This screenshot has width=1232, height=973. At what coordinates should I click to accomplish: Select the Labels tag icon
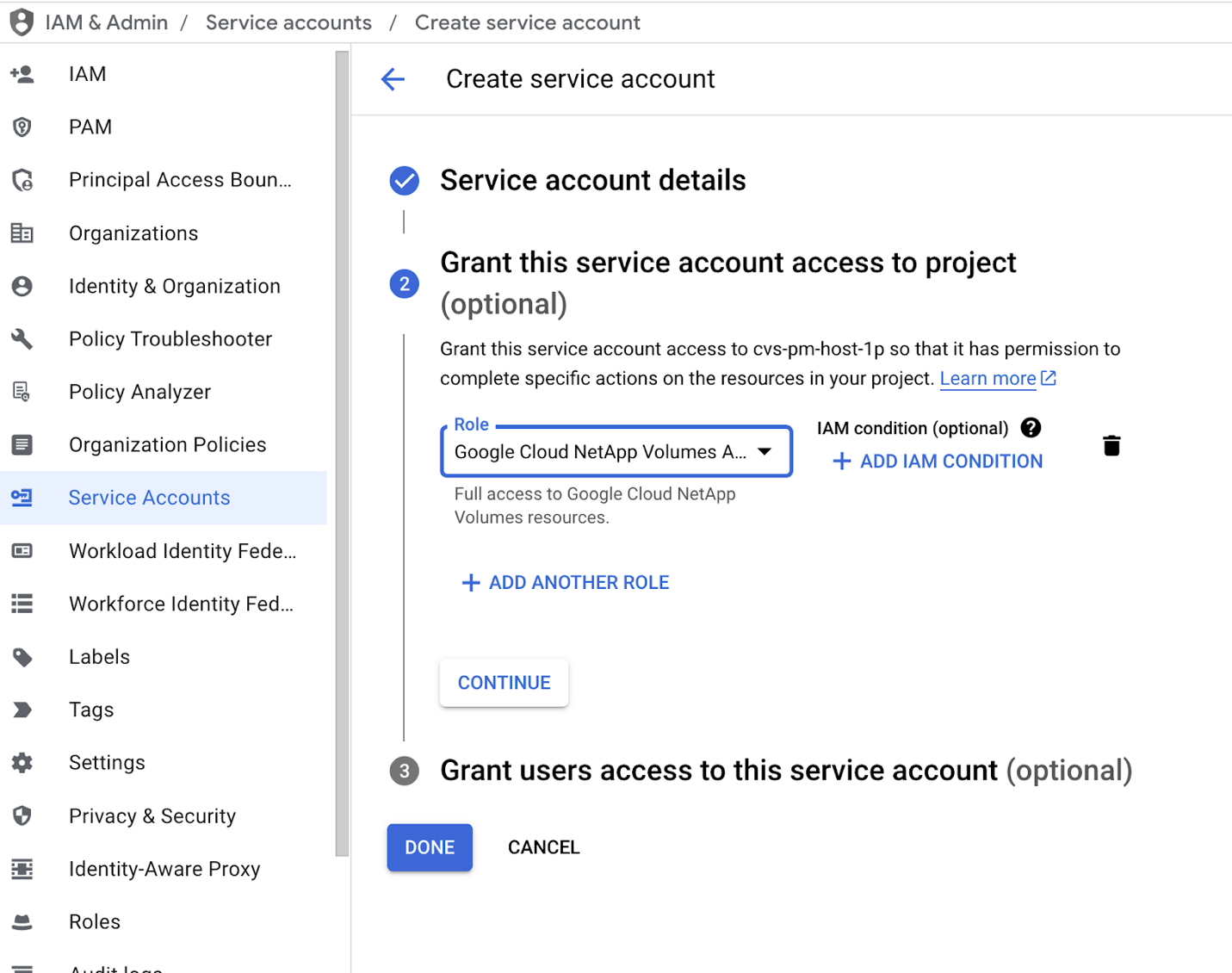pyautogui.click(x=23, y=656)
